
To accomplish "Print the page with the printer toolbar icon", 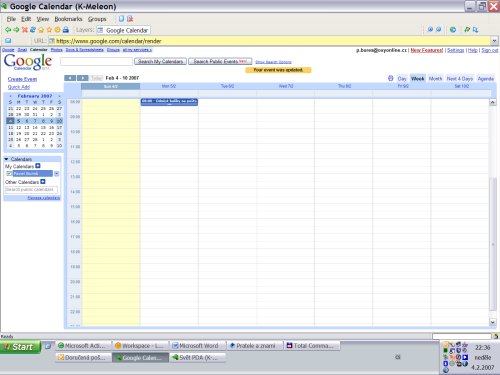I will 66,30.
